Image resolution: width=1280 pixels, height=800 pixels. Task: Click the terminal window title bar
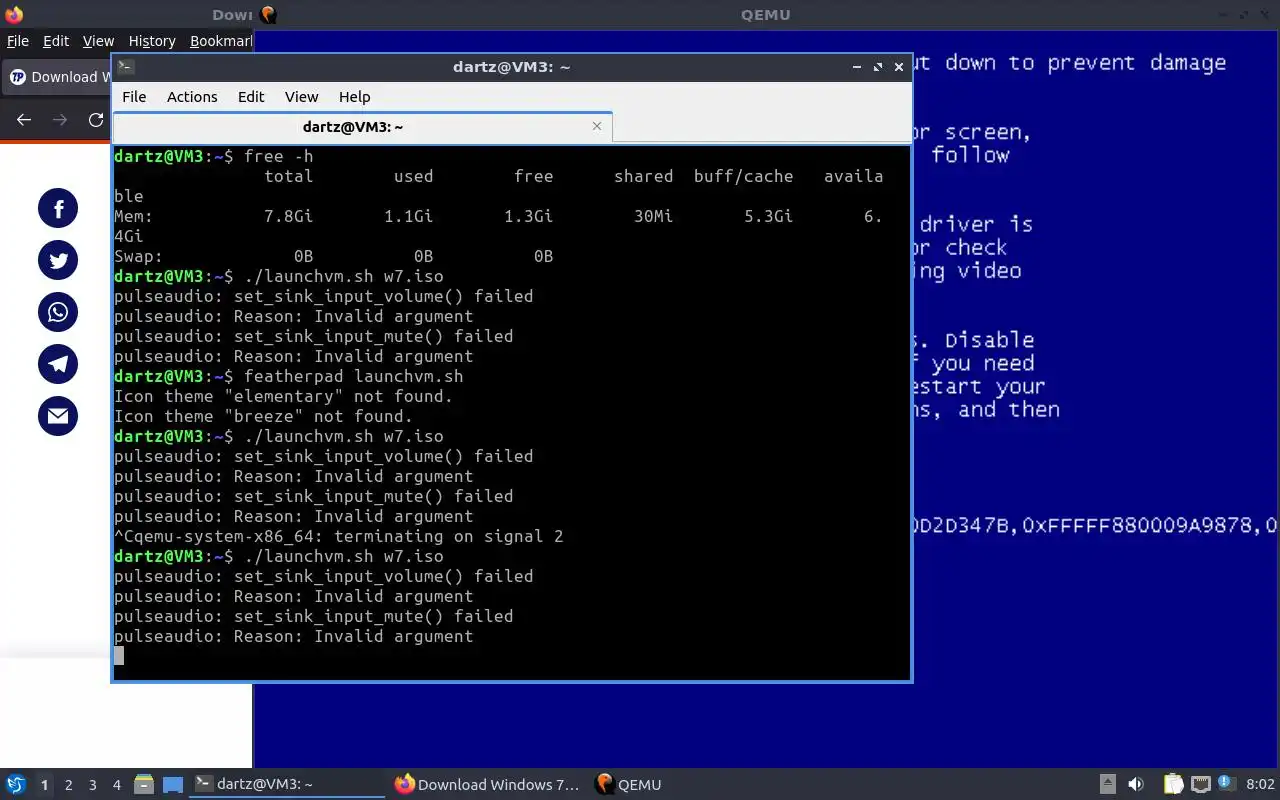click(510, 67)
